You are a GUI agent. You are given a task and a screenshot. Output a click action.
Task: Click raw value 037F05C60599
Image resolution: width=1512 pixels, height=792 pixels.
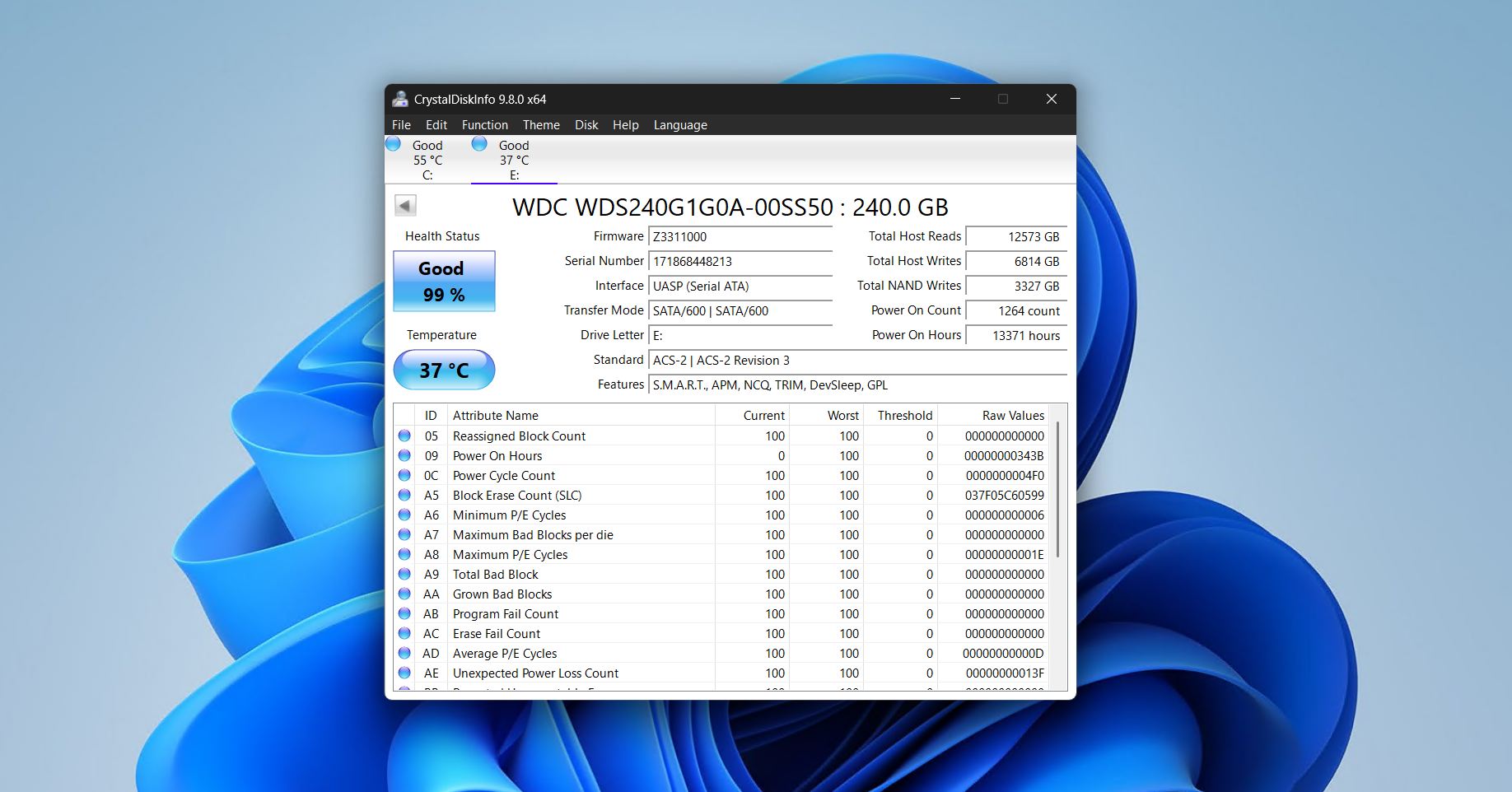coord(1005,495)
